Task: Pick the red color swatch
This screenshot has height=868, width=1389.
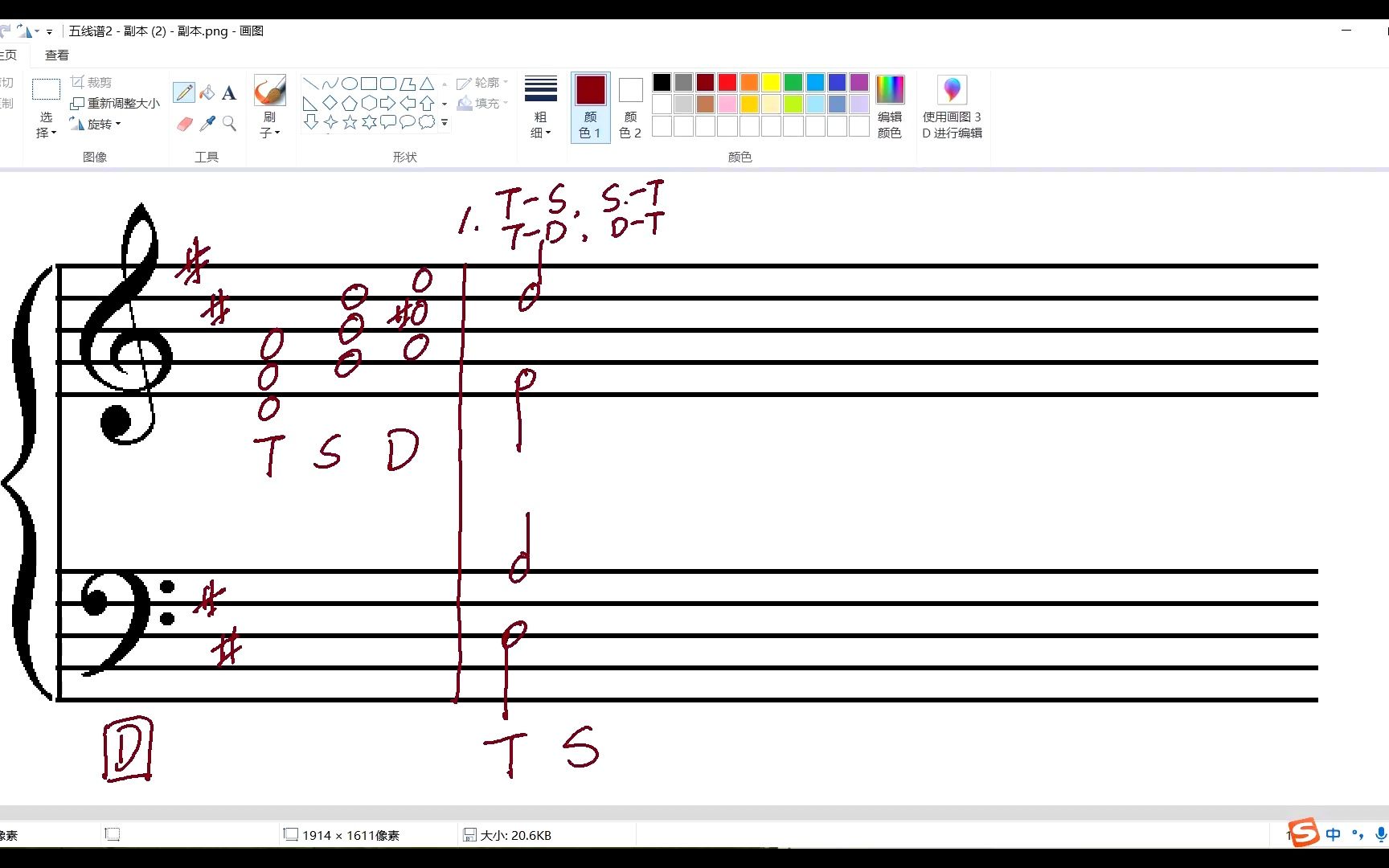Action: point(727,82)
